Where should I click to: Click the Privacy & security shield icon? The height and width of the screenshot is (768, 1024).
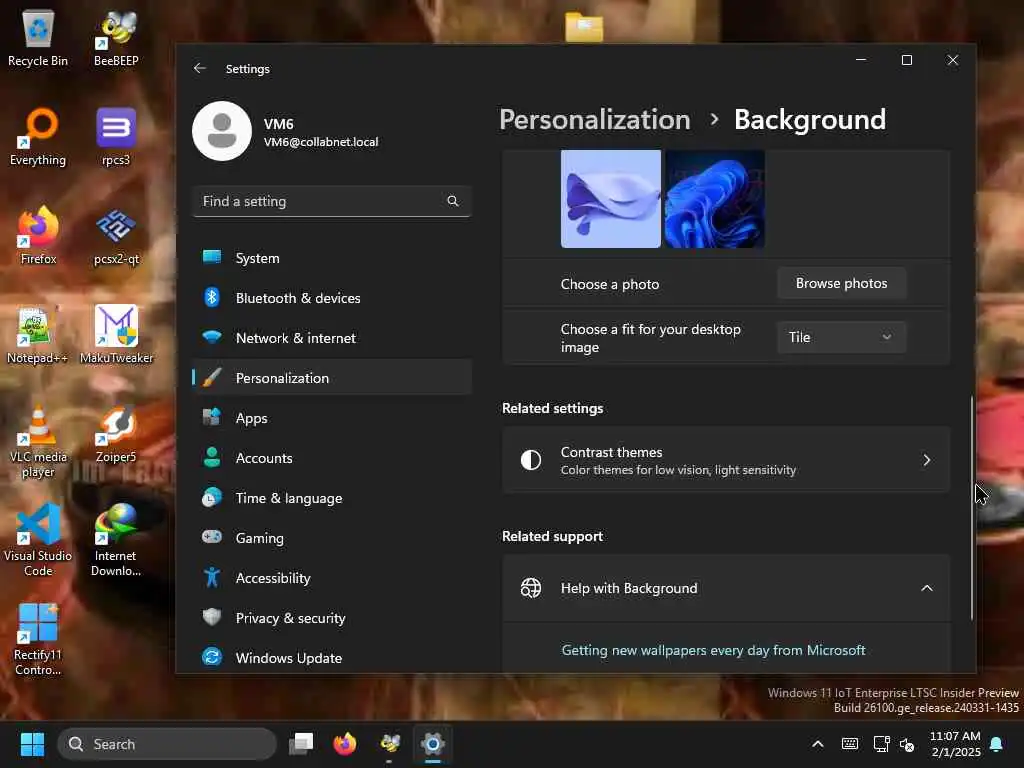coord(212,617)
